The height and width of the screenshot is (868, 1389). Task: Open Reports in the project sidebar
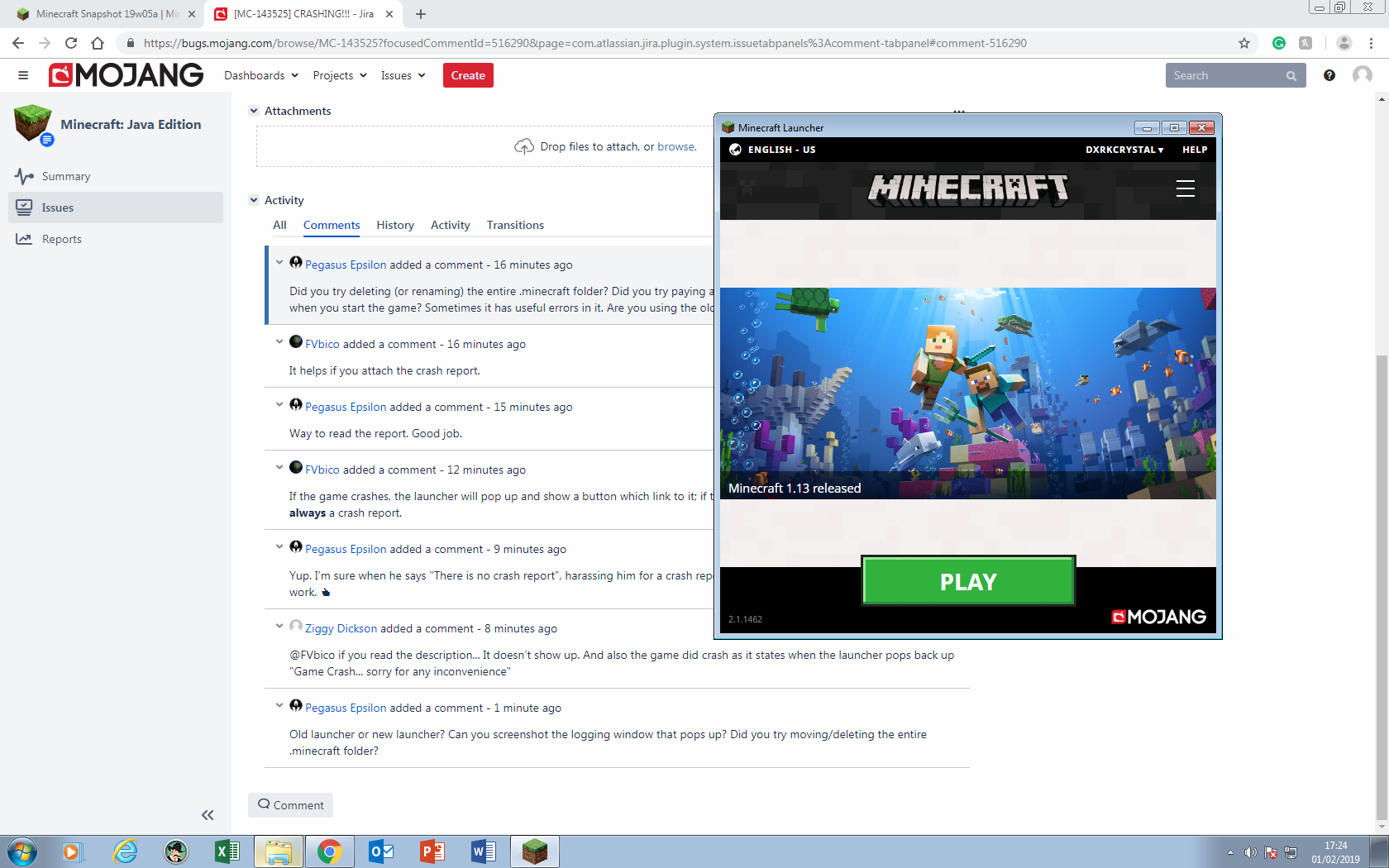tap(116, 239)
